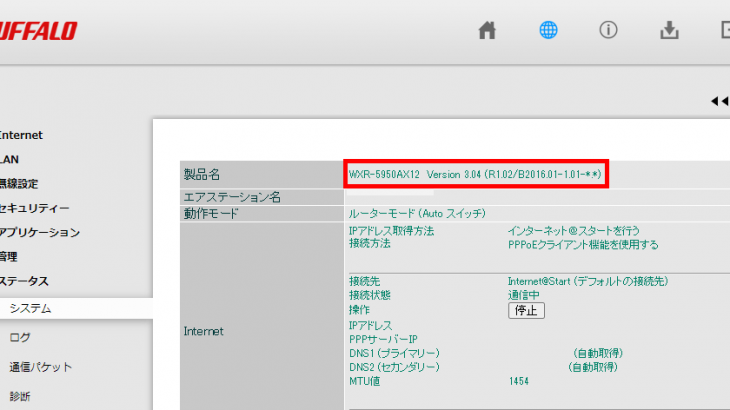
Task: Click the WXR-5950AX12 version text
Action: tap(474, 175)
